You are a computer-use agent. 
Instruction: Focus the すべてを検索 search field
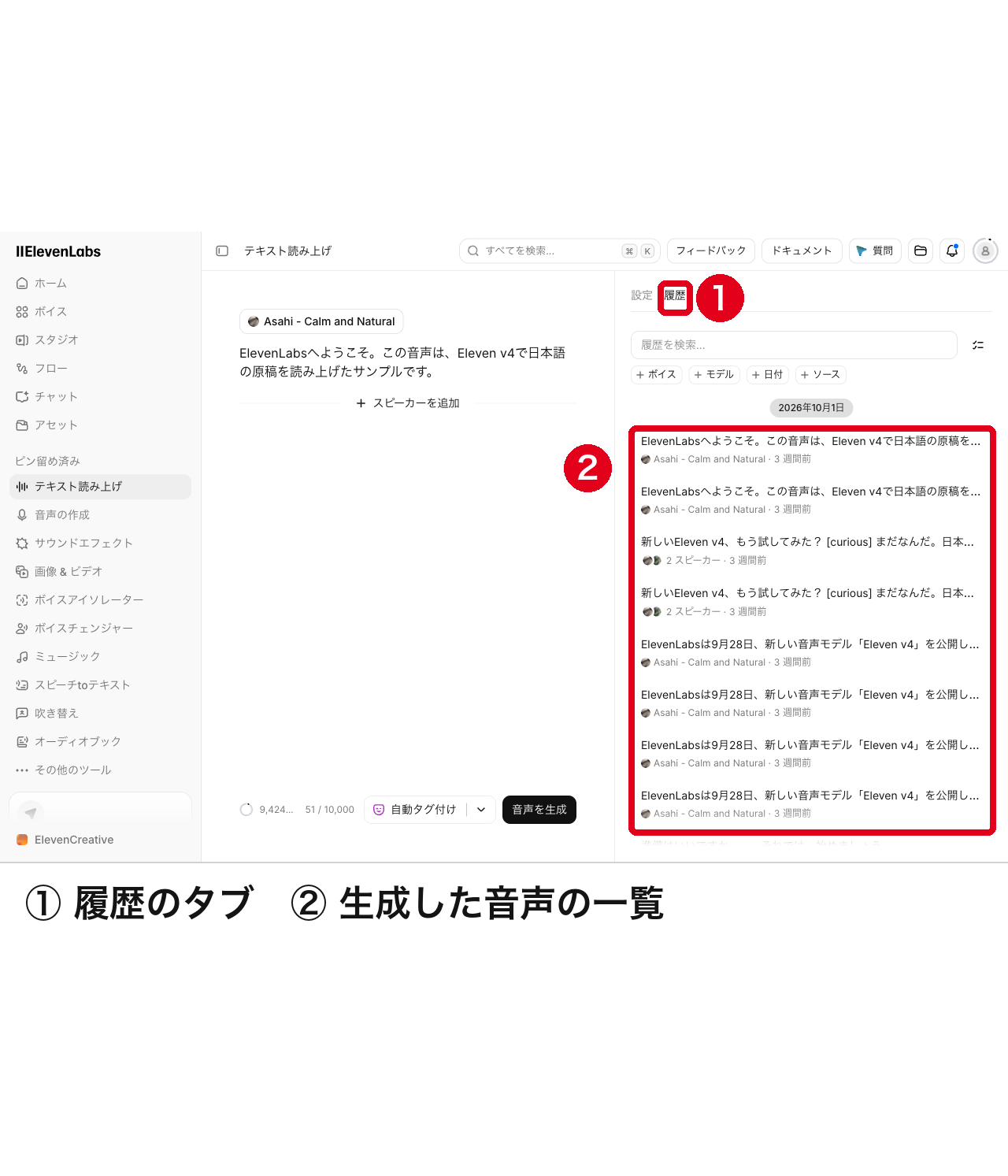pyautogui.click(x=560, y=251)
